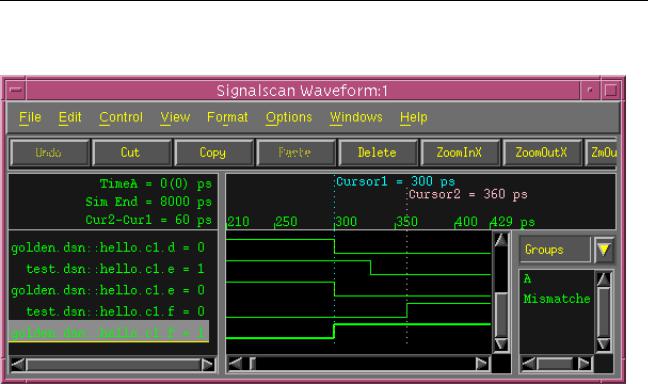Click the Sim End = 8000 ps readout
Viewport: 648px width, 384px height.
[149, 202]
